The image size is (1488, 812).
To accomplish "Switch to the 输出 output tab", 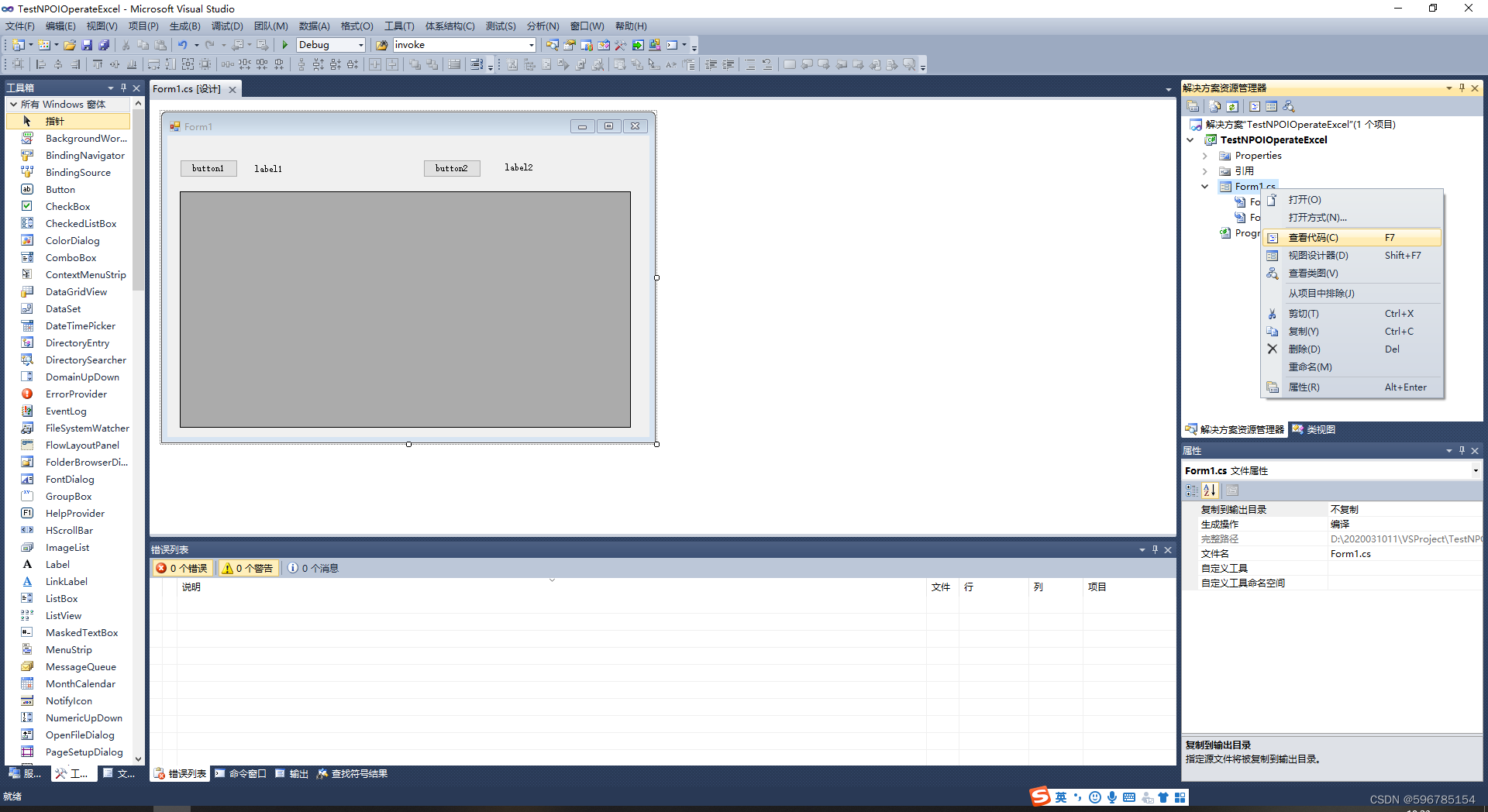I will tap(291, 773).
